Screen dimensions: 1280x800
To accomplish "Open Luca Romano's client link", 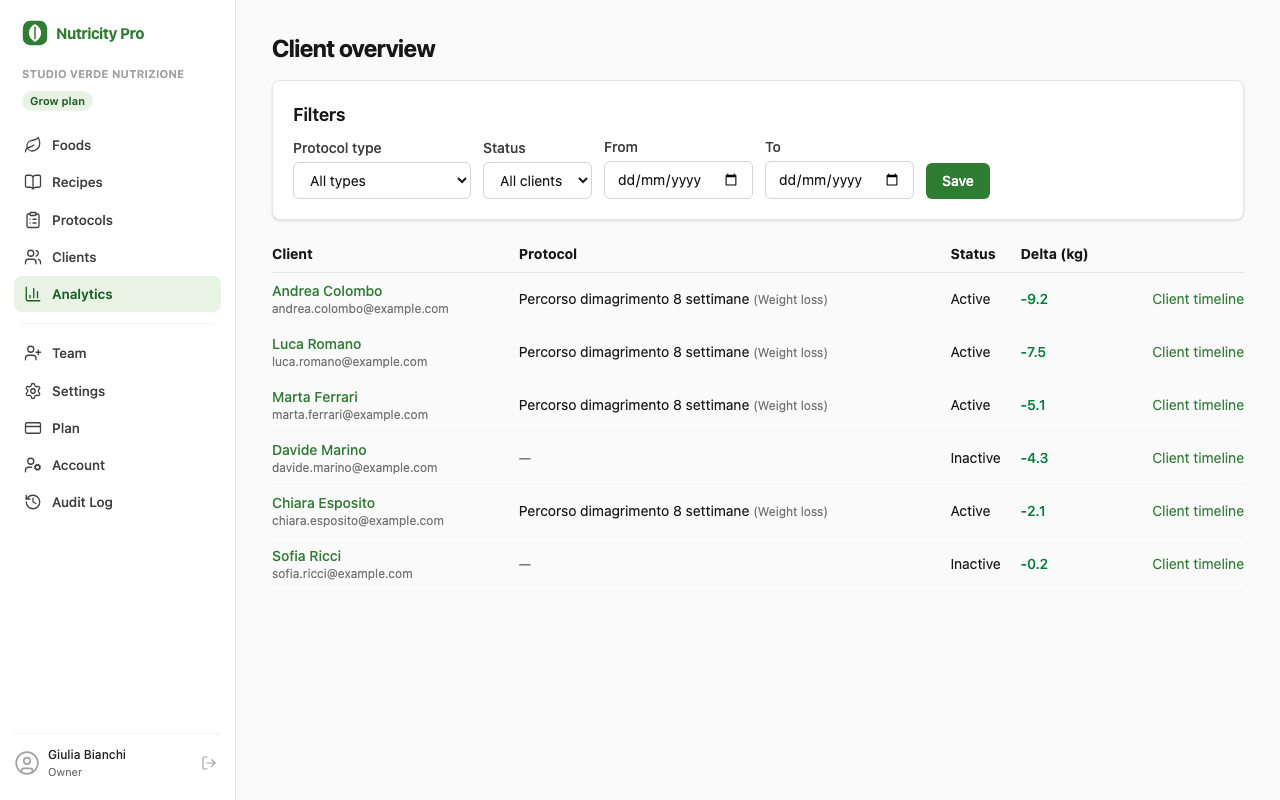I will (x=316, y=344).
